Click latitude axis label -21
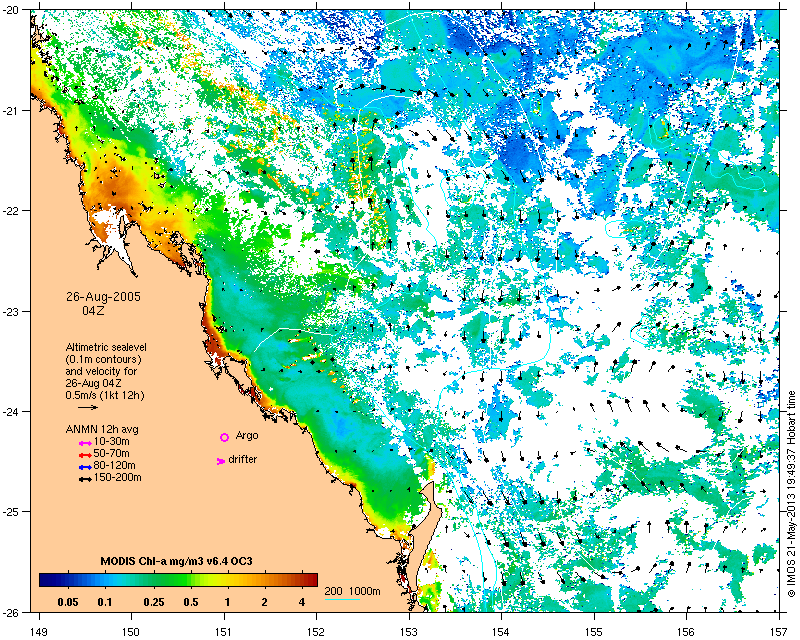800x640 pixels. tap(12, 111)
